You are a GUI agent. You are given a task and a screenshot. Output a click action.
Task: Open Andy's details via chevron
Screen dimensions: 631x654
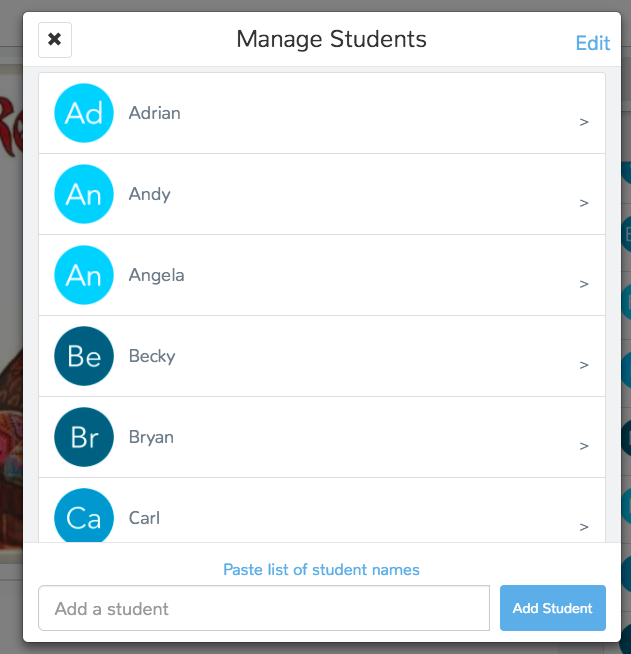(584, 203)
